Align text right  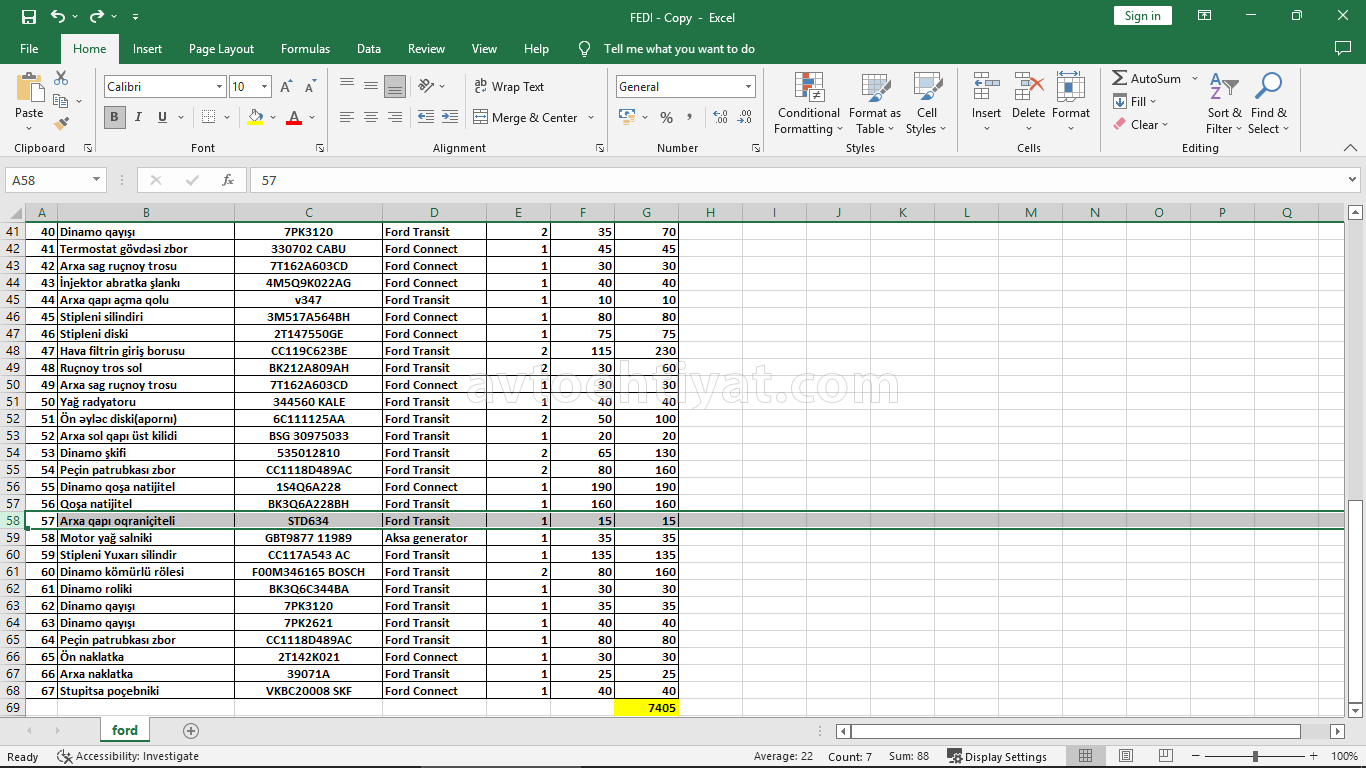[x=395, y=117]
